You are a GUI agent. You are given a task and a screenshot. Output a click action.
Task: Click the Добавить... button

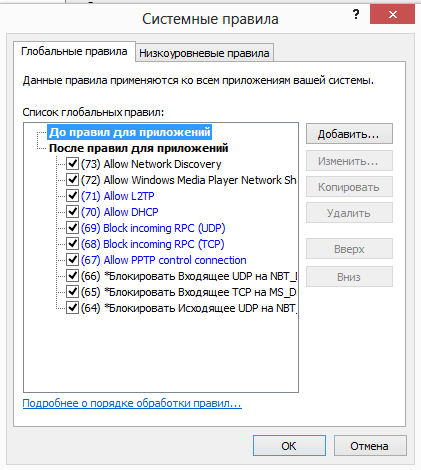coord(349,134)
